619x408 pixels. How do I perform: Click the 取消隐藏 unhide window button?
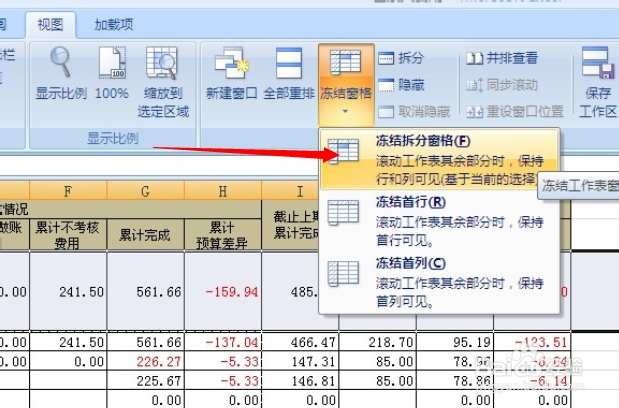[x=414, y=112]
